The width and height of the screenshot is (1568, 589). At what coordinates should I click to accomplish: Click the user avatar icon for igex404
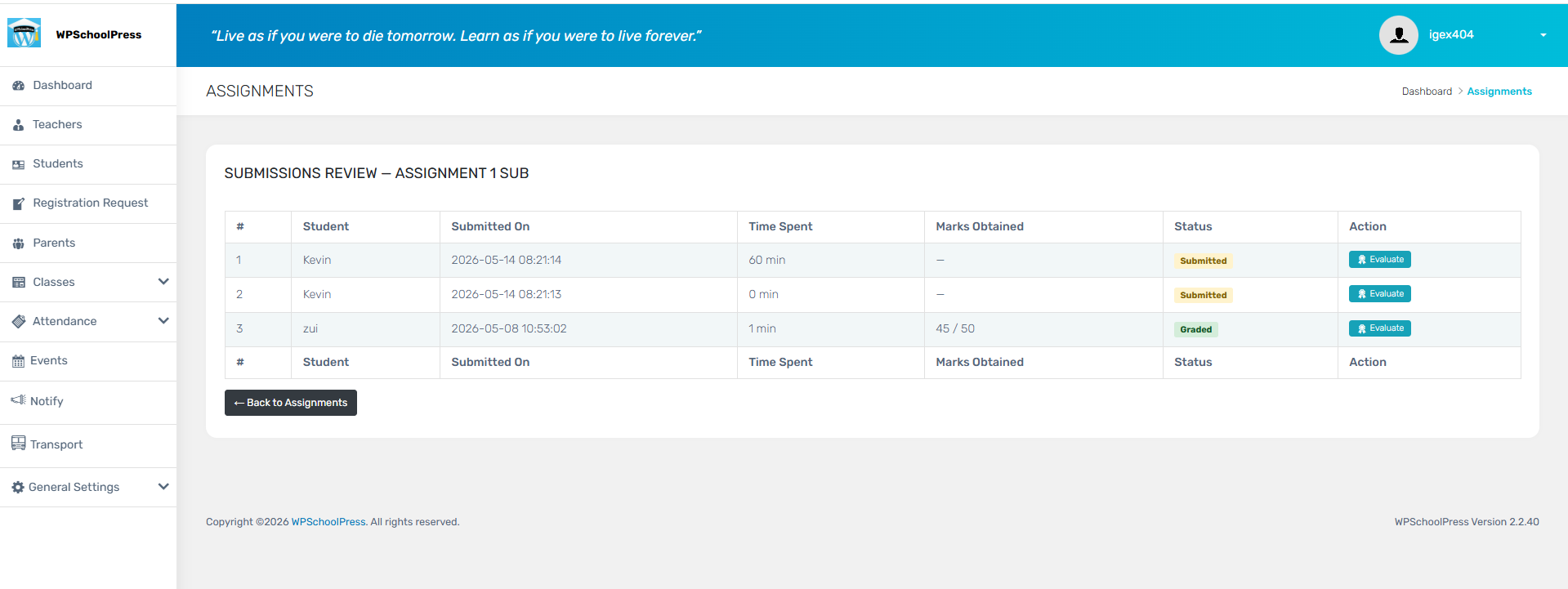1398,35
